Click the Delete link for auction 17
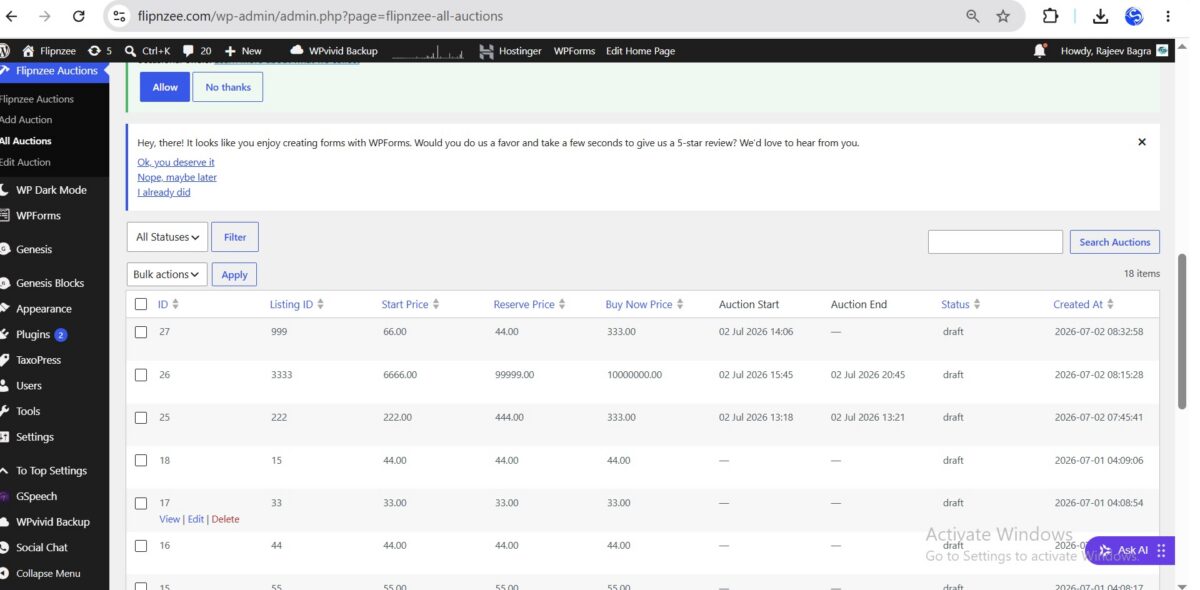This screenshot has width=1200, height=590. 225,519
